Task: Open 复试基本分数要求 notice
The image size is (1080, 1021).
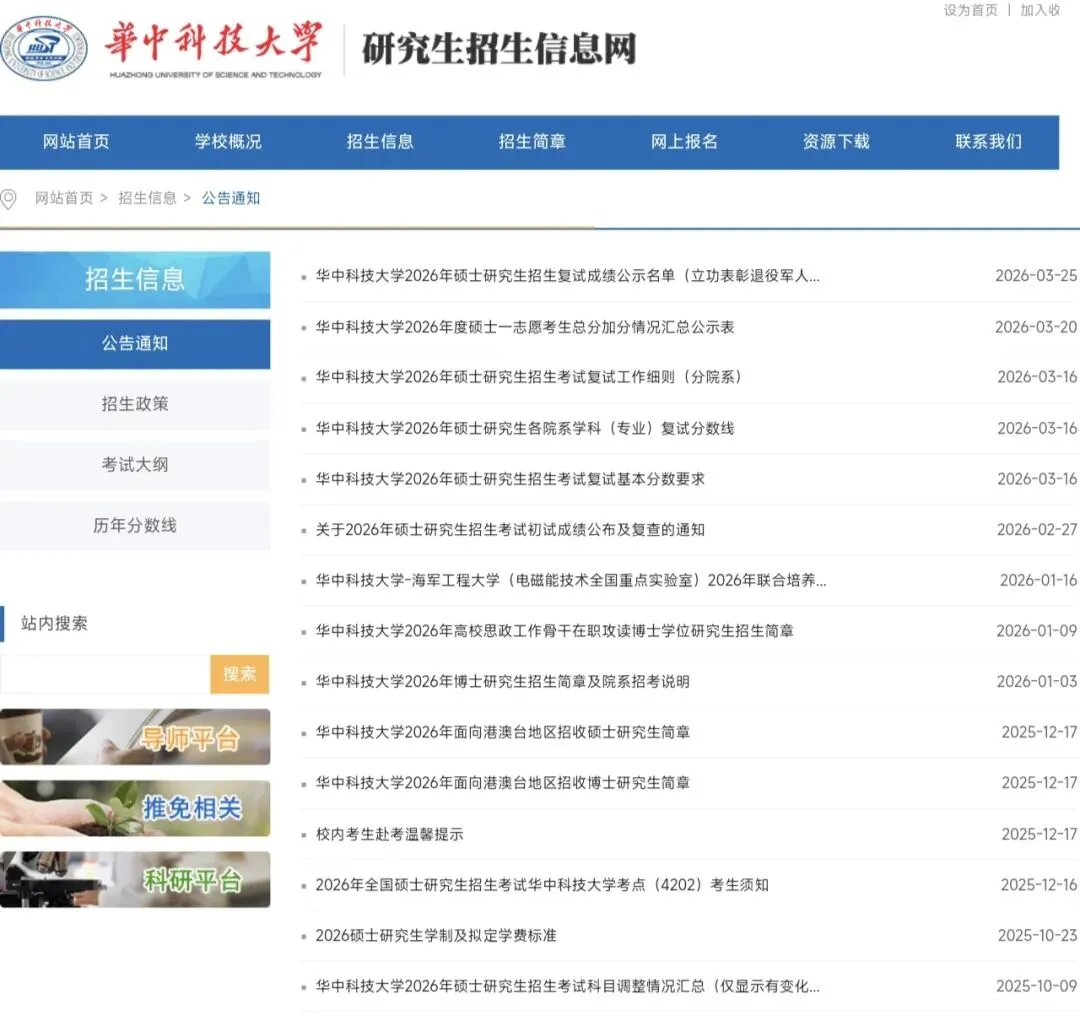Action: pyautogui.click(x=510, y=479)
